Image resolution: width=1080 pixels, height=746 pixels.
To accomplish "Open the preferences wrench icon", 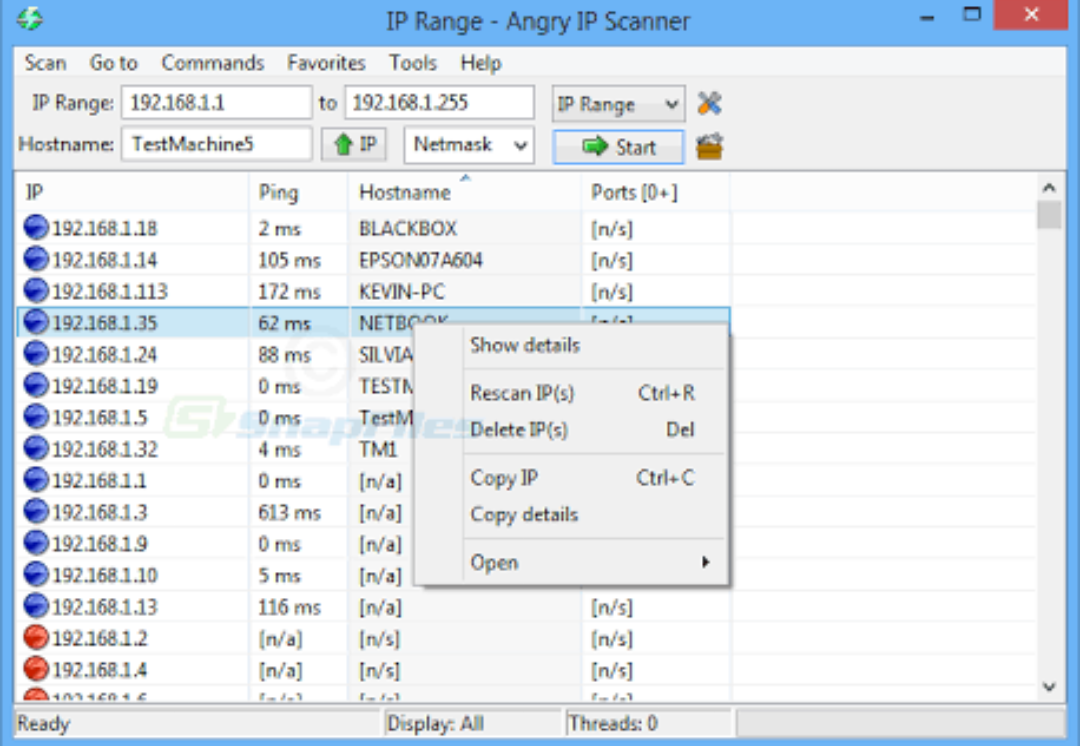I will click(x=709, y=103).
